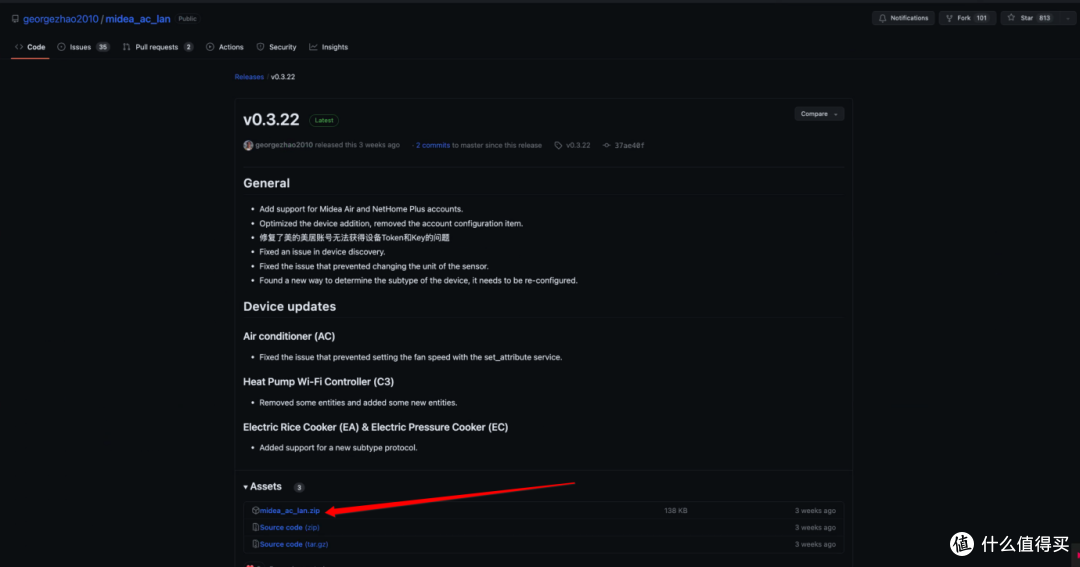This screenshot has width=1080, height=567.
Task: Click the 138 KB file size text
Action: coord(676,511)
